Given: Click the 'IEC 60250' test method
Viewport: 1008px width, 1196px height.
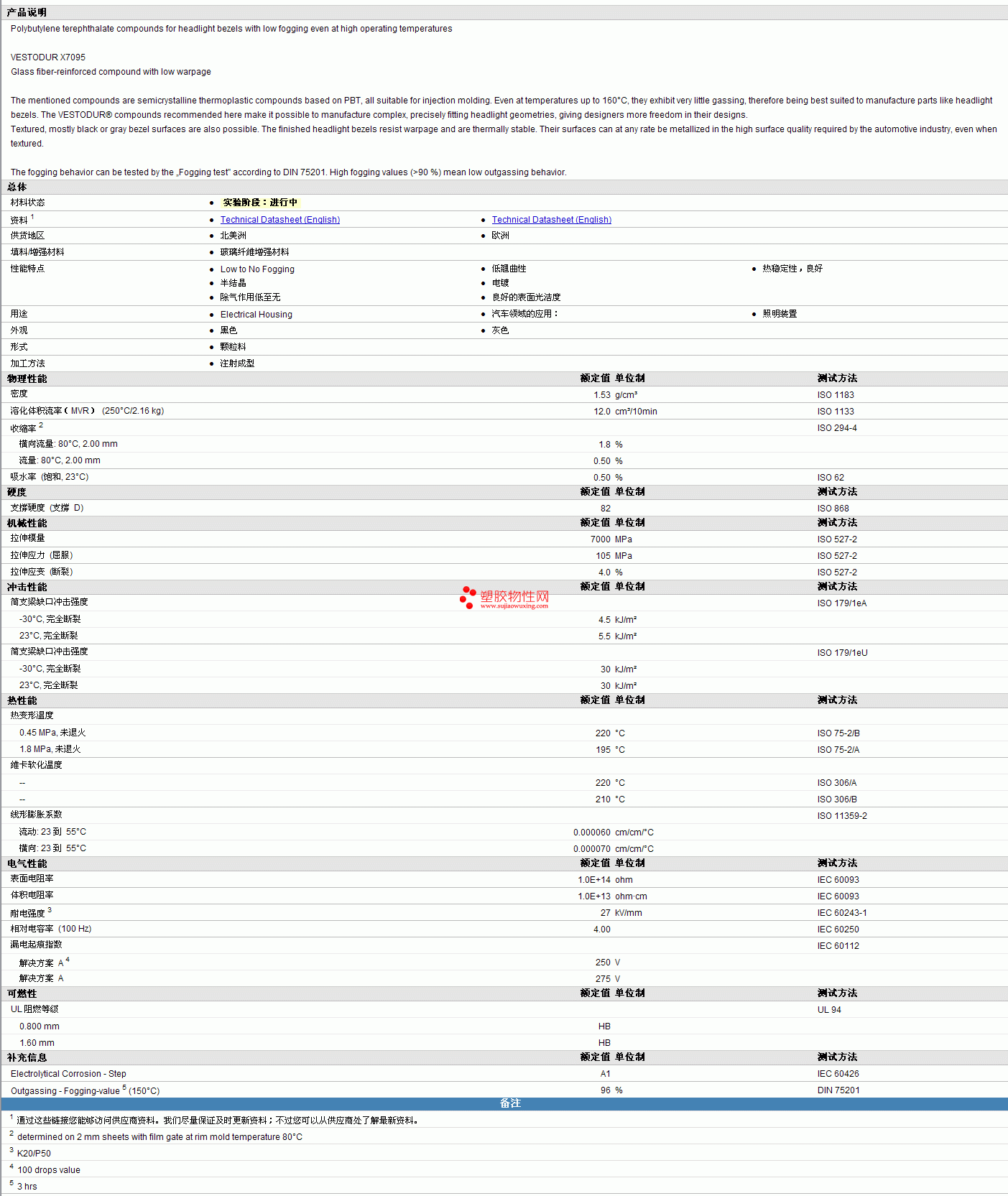Looking at the screenshot, I should click(x=838, y=930).
